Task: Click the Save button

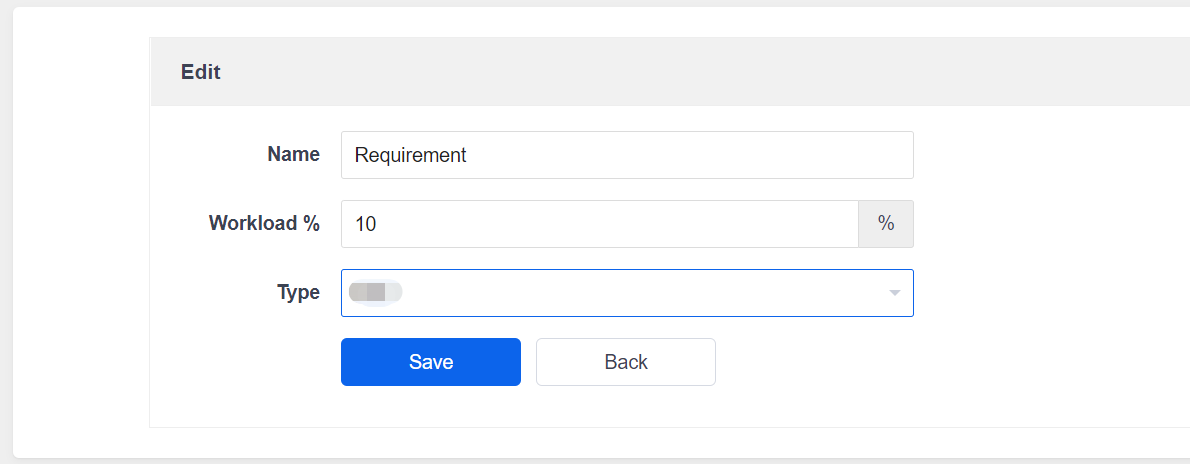Action: click(x=431, y=362)
